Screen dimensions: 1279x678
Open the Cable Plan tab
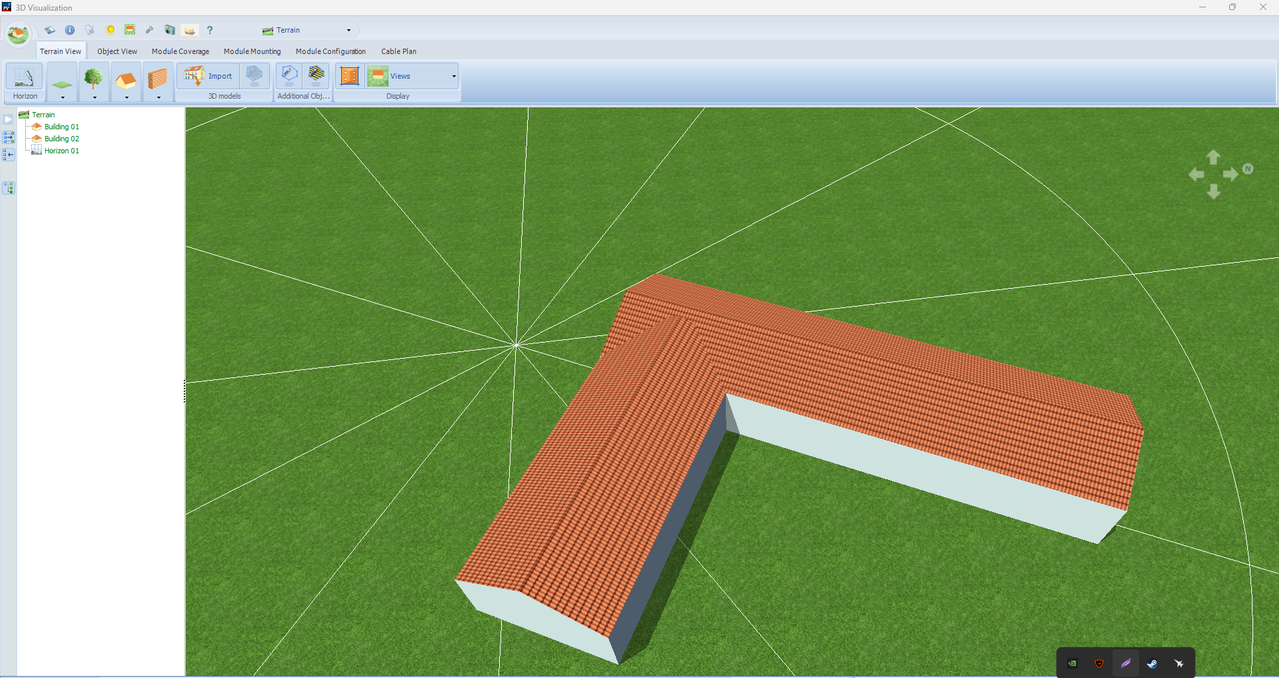[x=399, y=51]
